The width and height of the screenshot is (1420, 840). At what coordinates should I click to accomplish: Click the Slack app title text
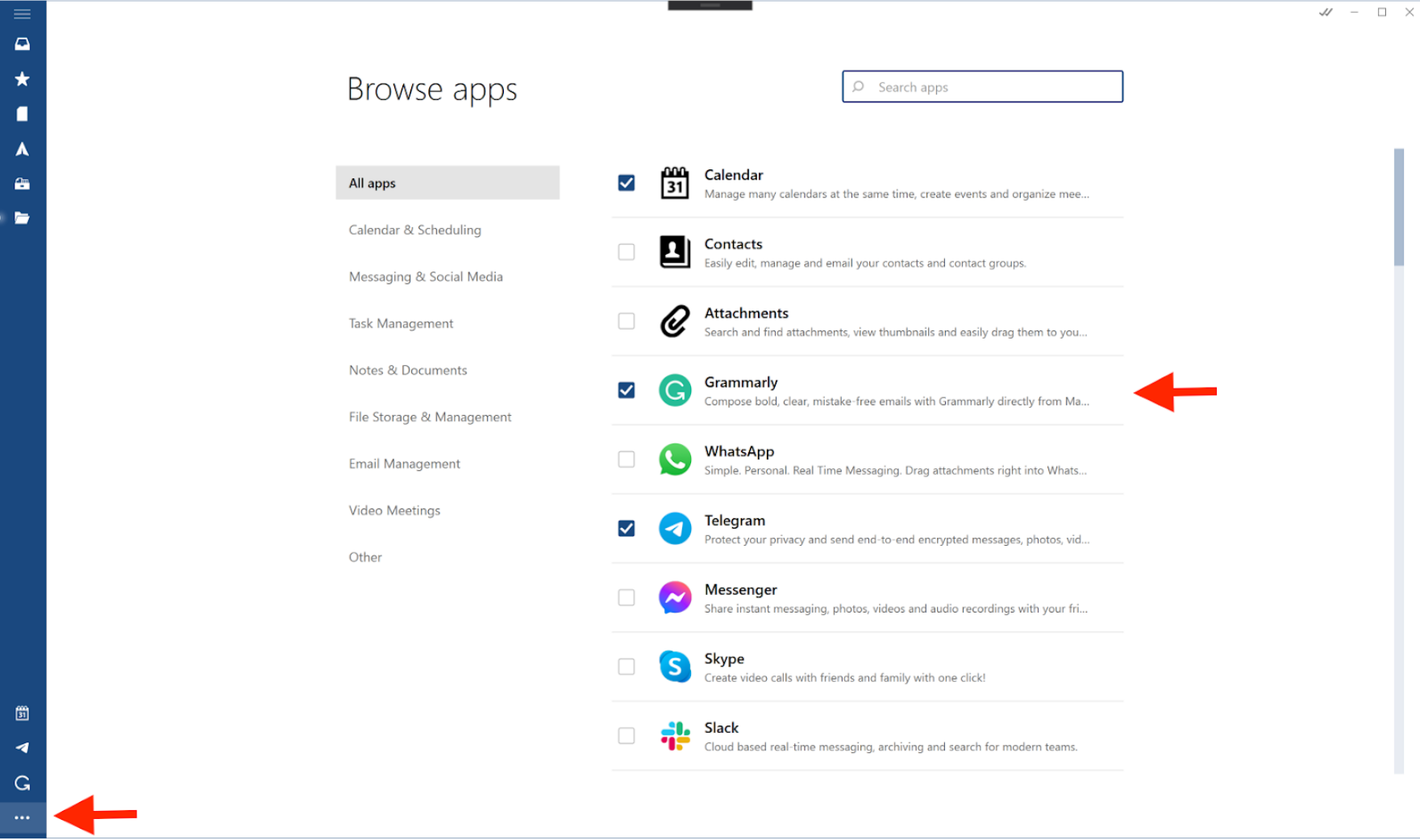point(721,728)
